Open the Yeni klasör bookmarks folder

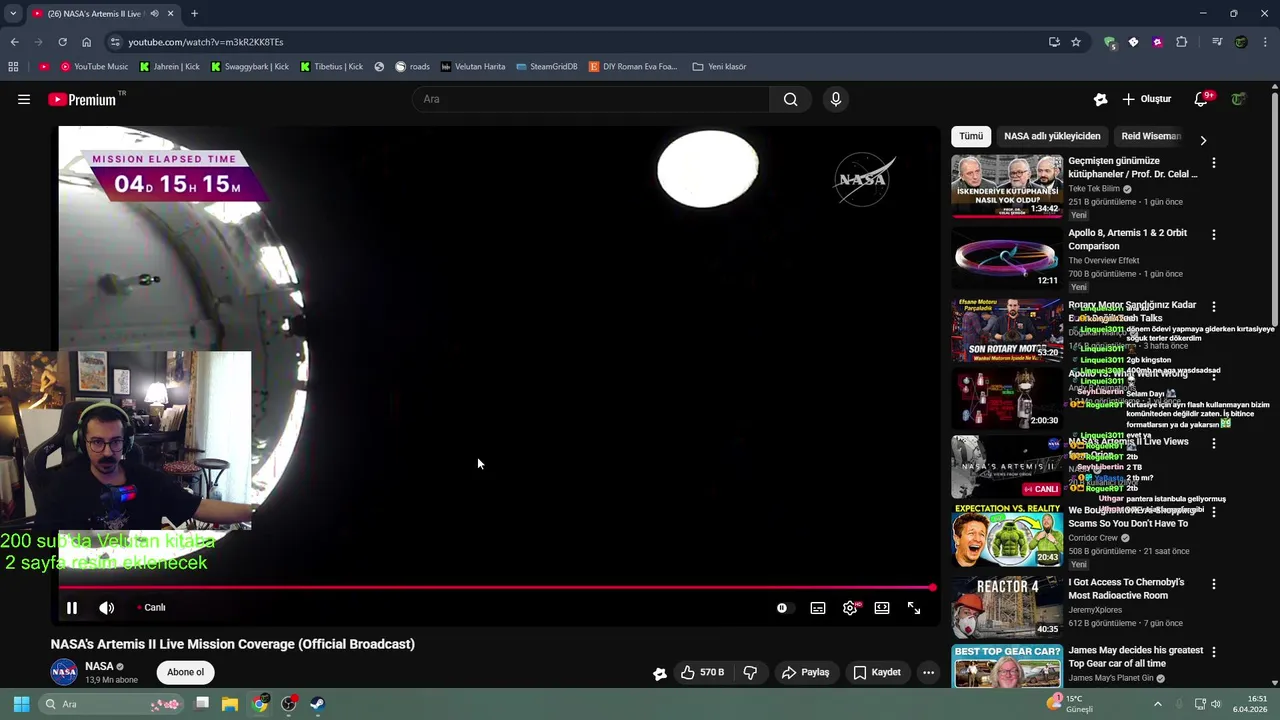[x=719, y=67]
